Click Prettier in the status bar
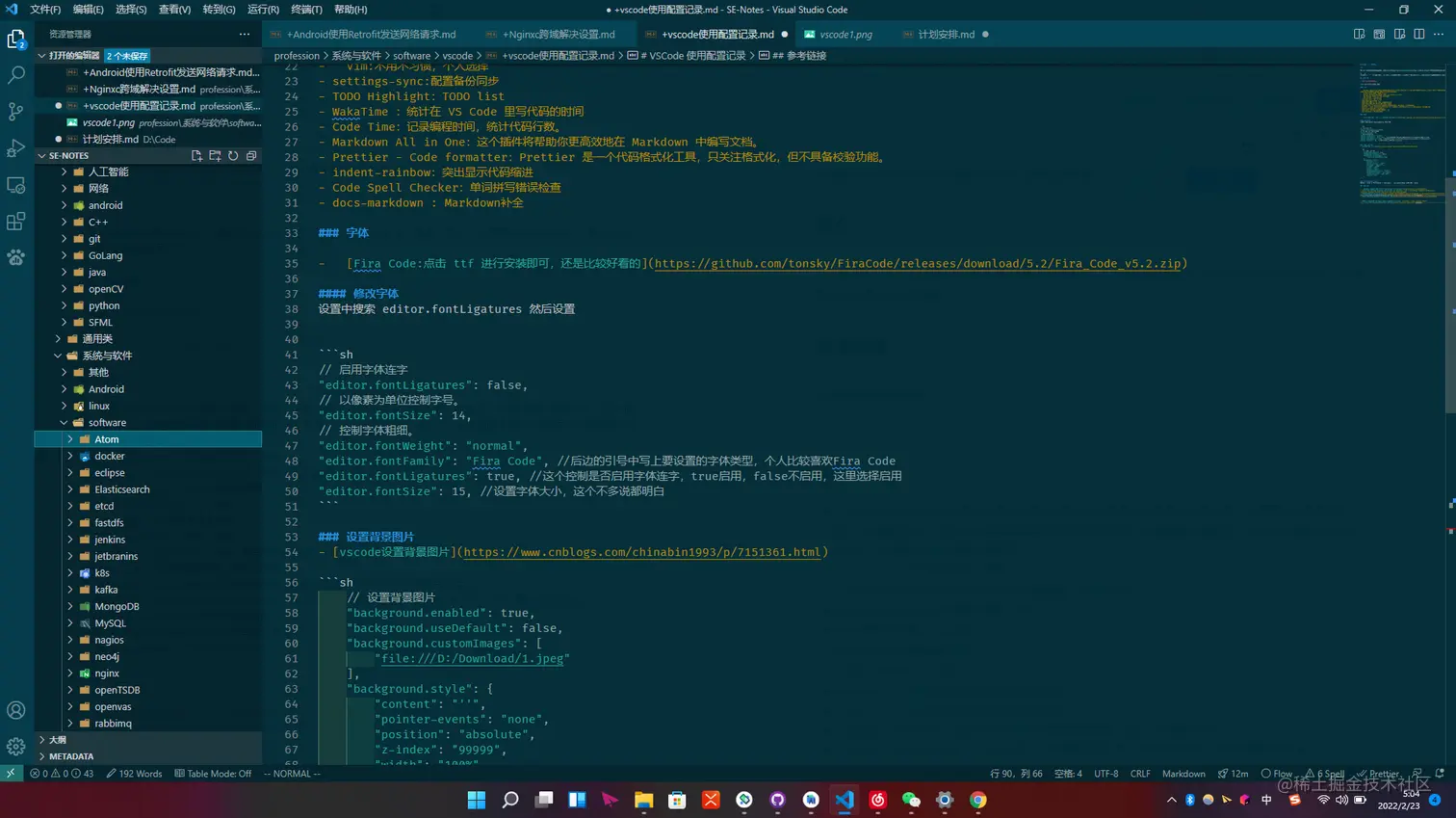1456x818 pixels. pyautogui.click(x=1379, y=774)
